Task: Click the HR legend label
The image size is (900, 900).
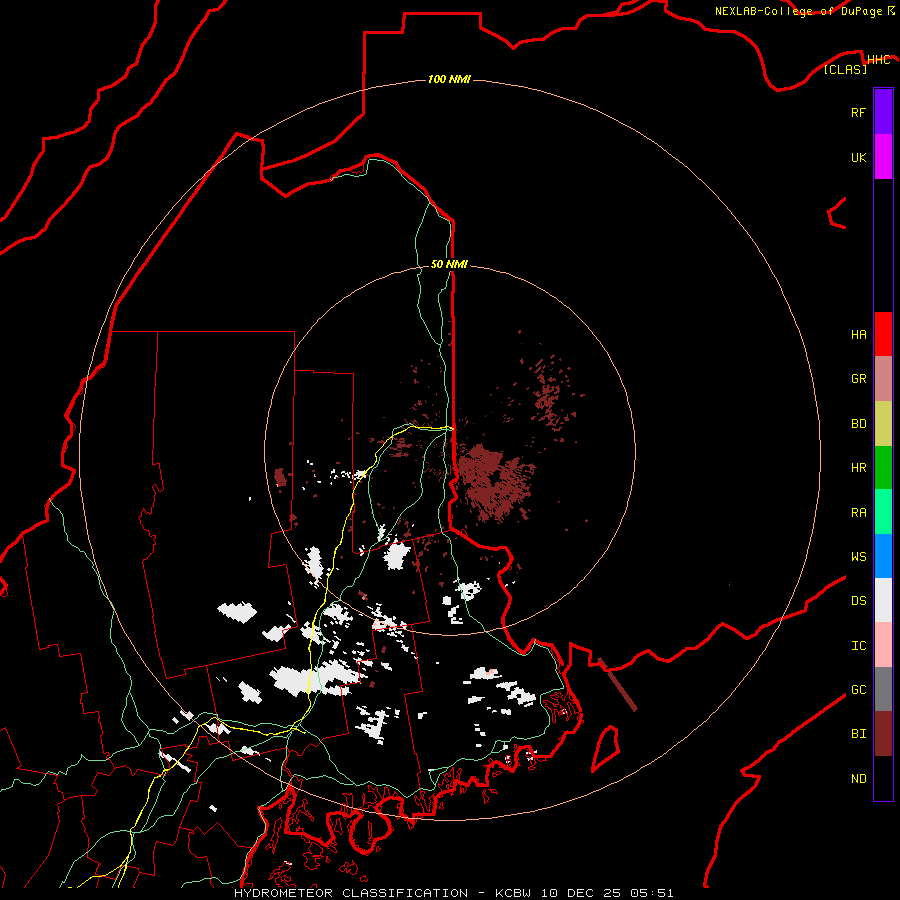Action: click(858, 468)
